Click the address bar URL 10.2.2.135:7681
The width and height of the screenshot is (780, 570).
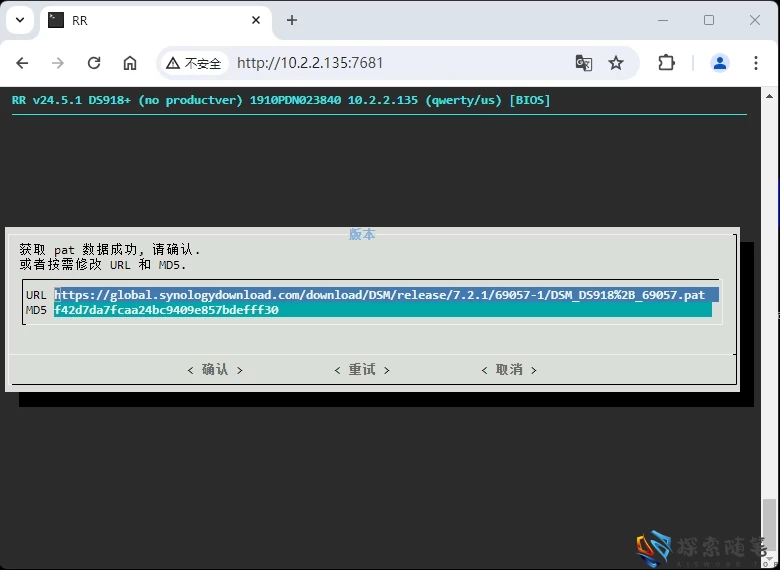[310, 63]
